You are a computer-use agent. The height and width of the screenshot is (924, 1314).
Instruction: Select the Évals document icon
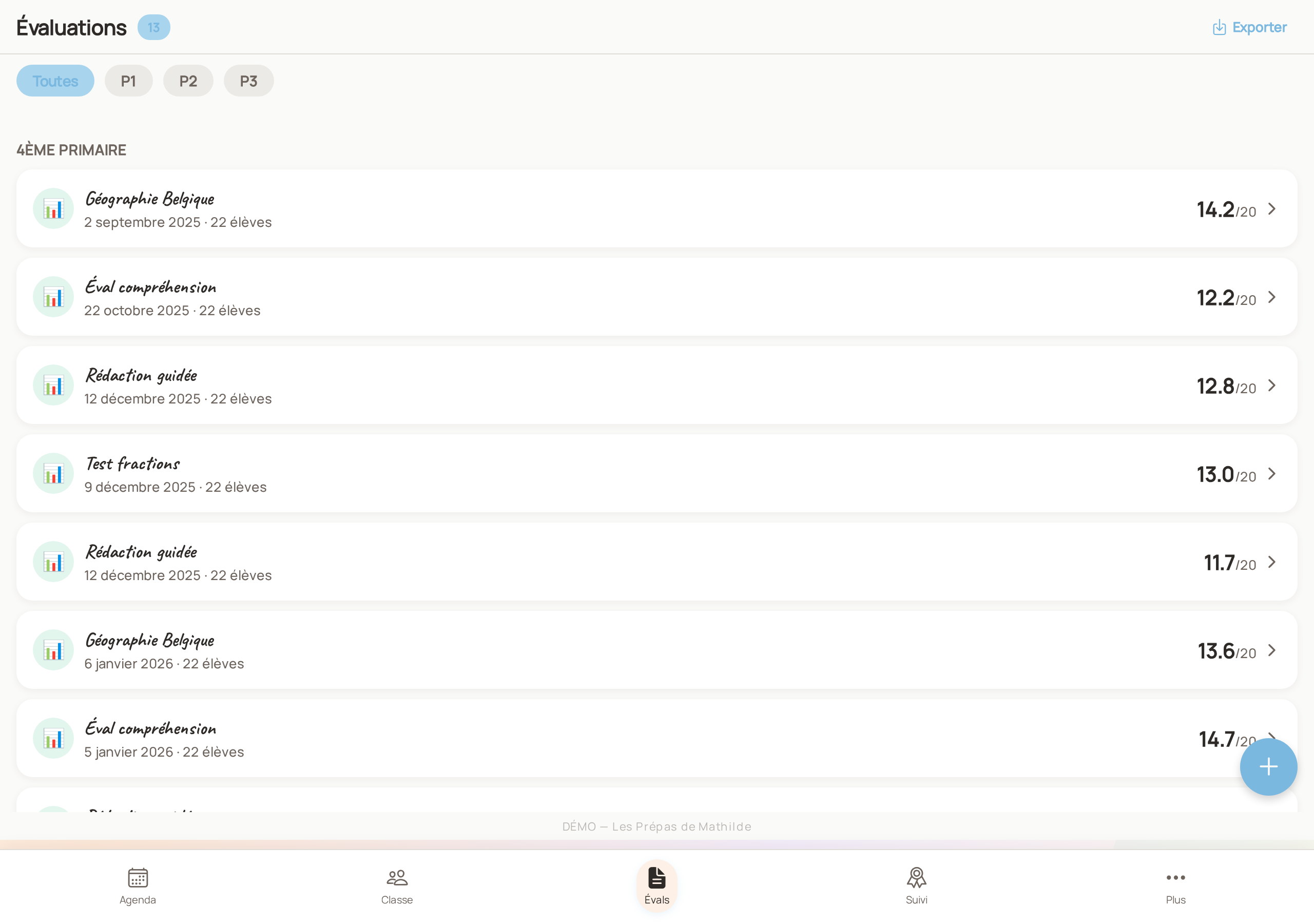coord(656,877)
